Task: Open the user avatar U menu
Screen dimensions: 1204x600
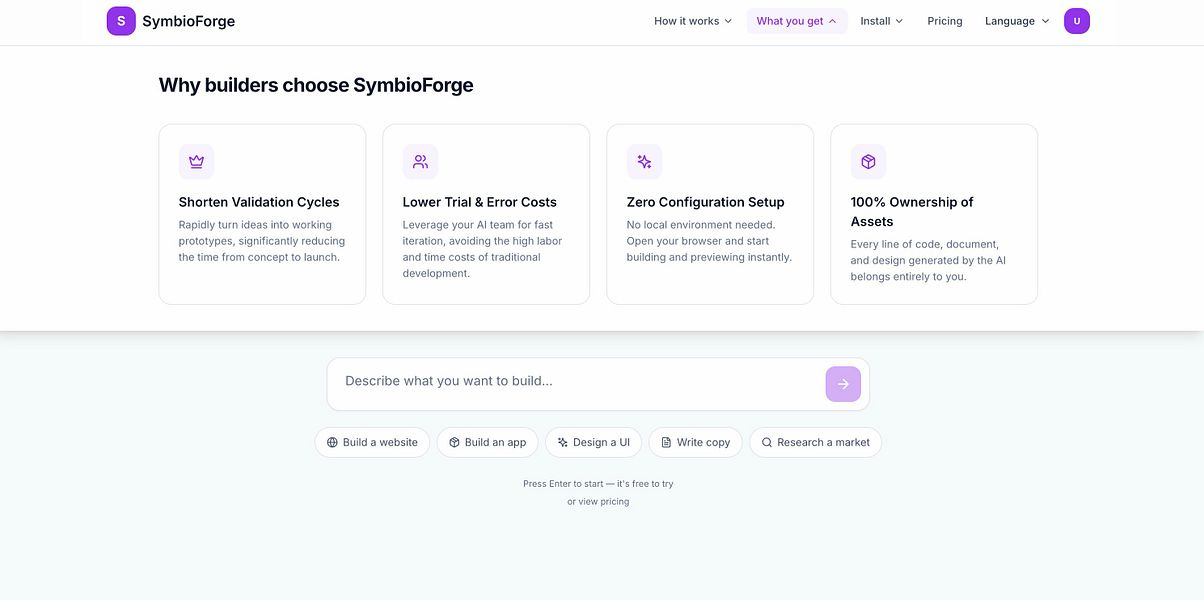Action: tap(1077, 21)
